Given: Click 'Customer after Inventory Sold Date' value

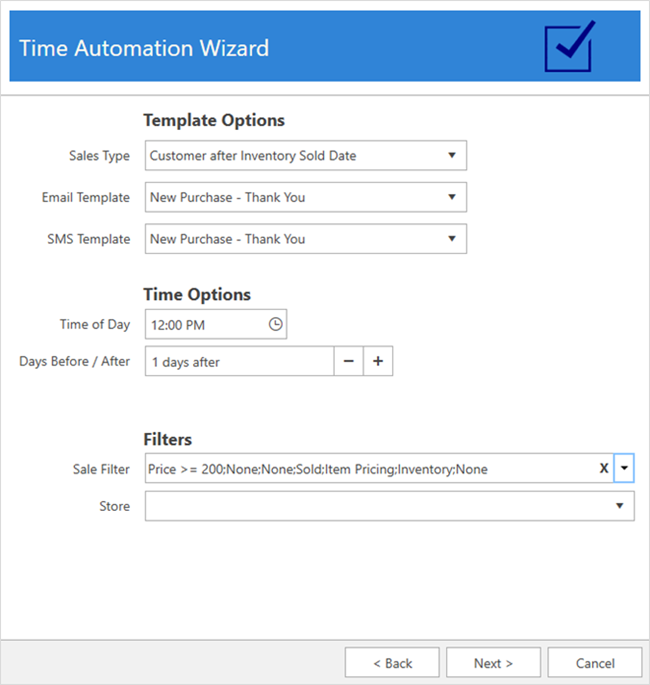Looking at the screenshot, I should (x=253, y=155).
